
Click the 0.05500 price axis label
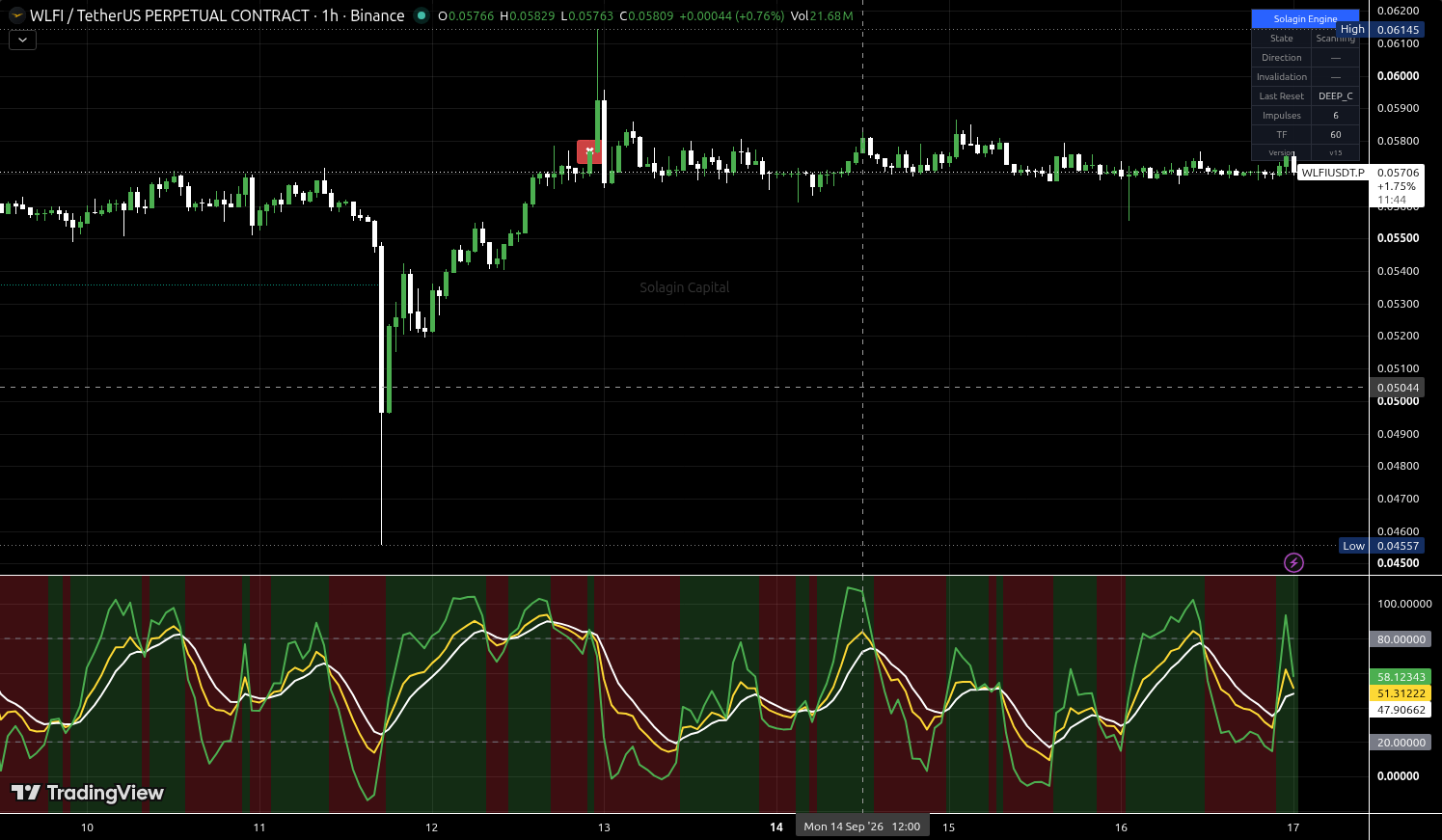1398,238
